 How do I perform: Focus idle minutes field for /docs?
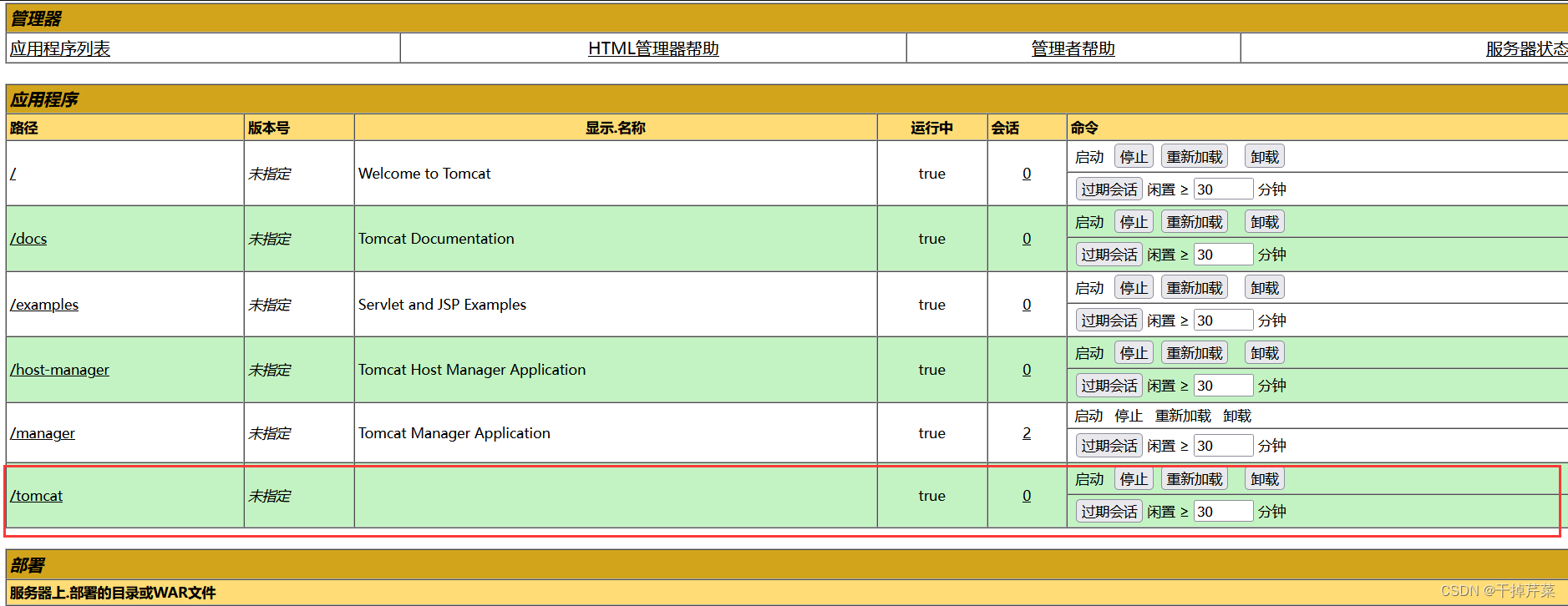point(1223,255)
